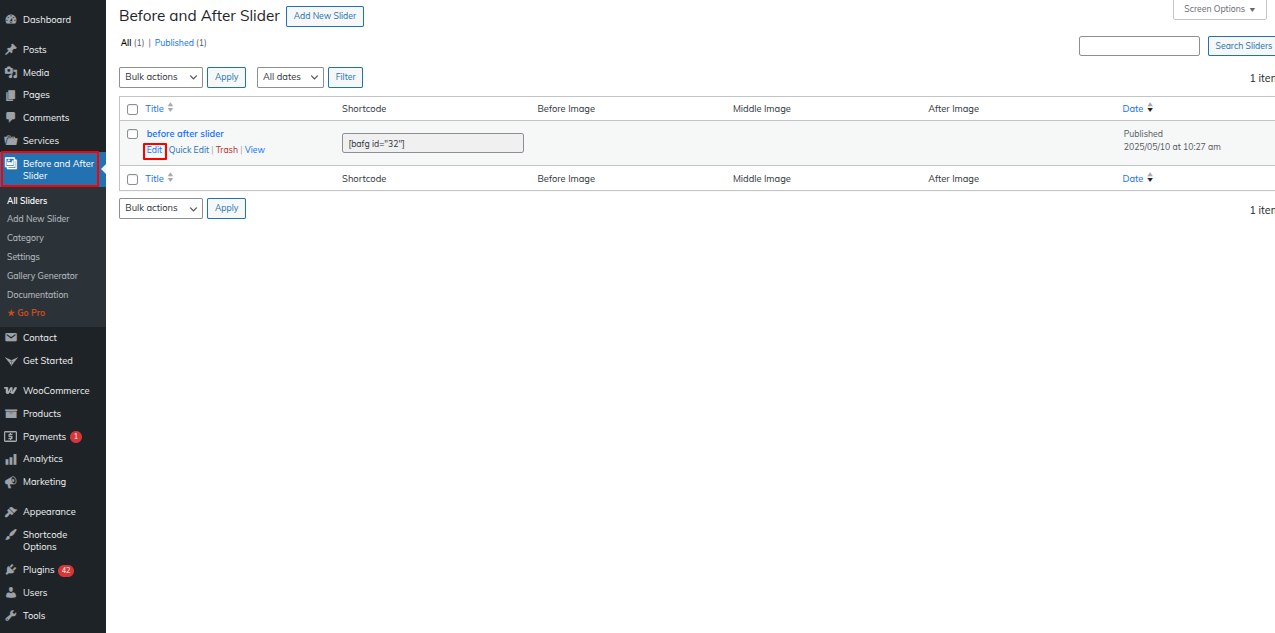Check the select-all box in table header
Screen dimensions: 1275x633
tap(132, 109)
